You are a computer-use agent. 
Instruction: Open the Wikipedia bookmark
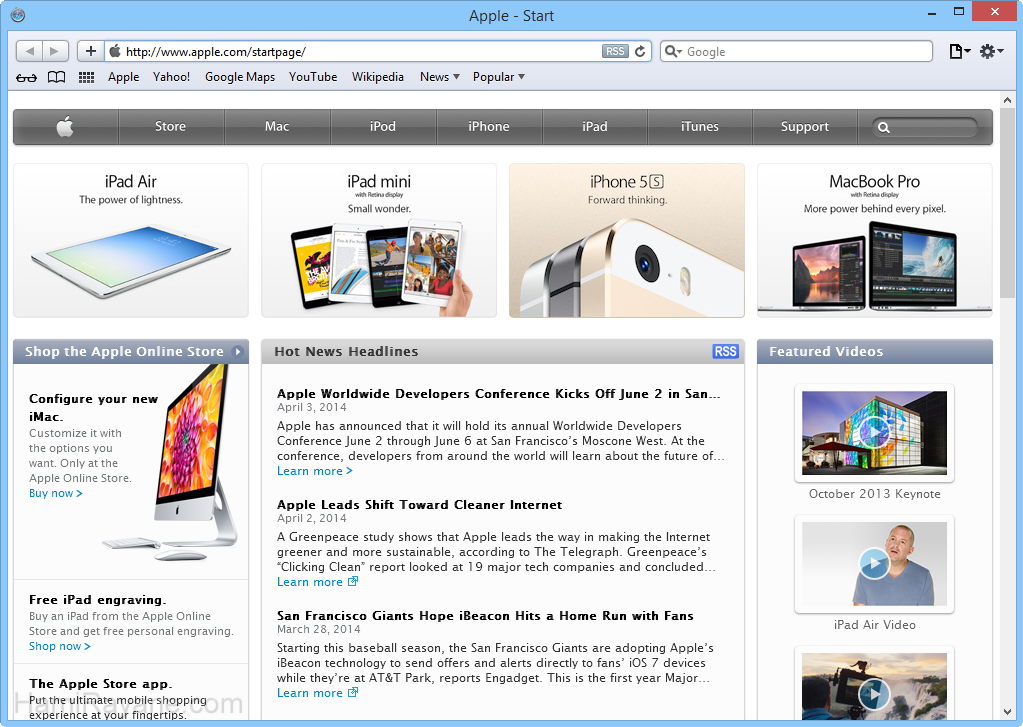pos(378,77)
